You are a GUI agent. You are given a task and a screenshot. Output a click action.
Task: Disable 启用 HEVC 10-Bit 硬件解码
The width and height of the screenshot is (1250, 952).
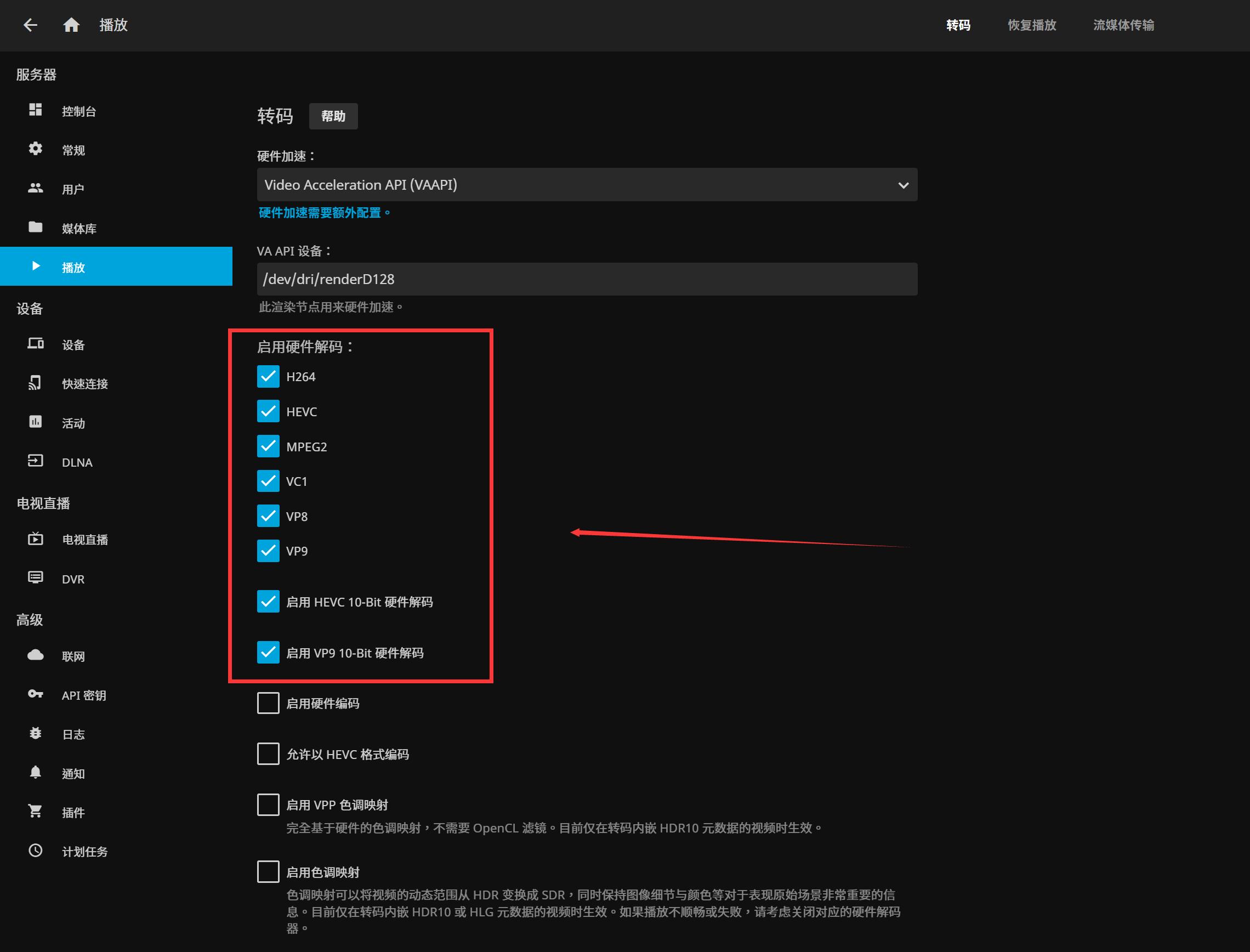(x=269, y=601)
